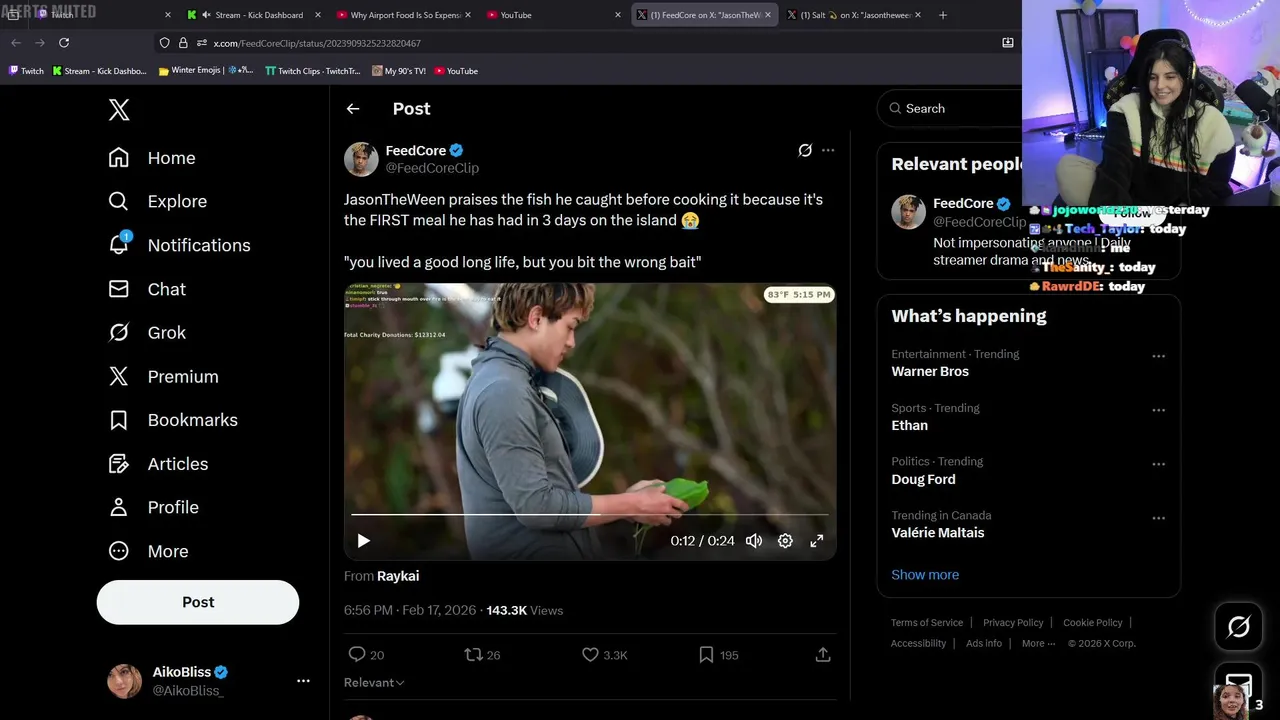Open options for the Ethan trend

[x=1158, y=410]
